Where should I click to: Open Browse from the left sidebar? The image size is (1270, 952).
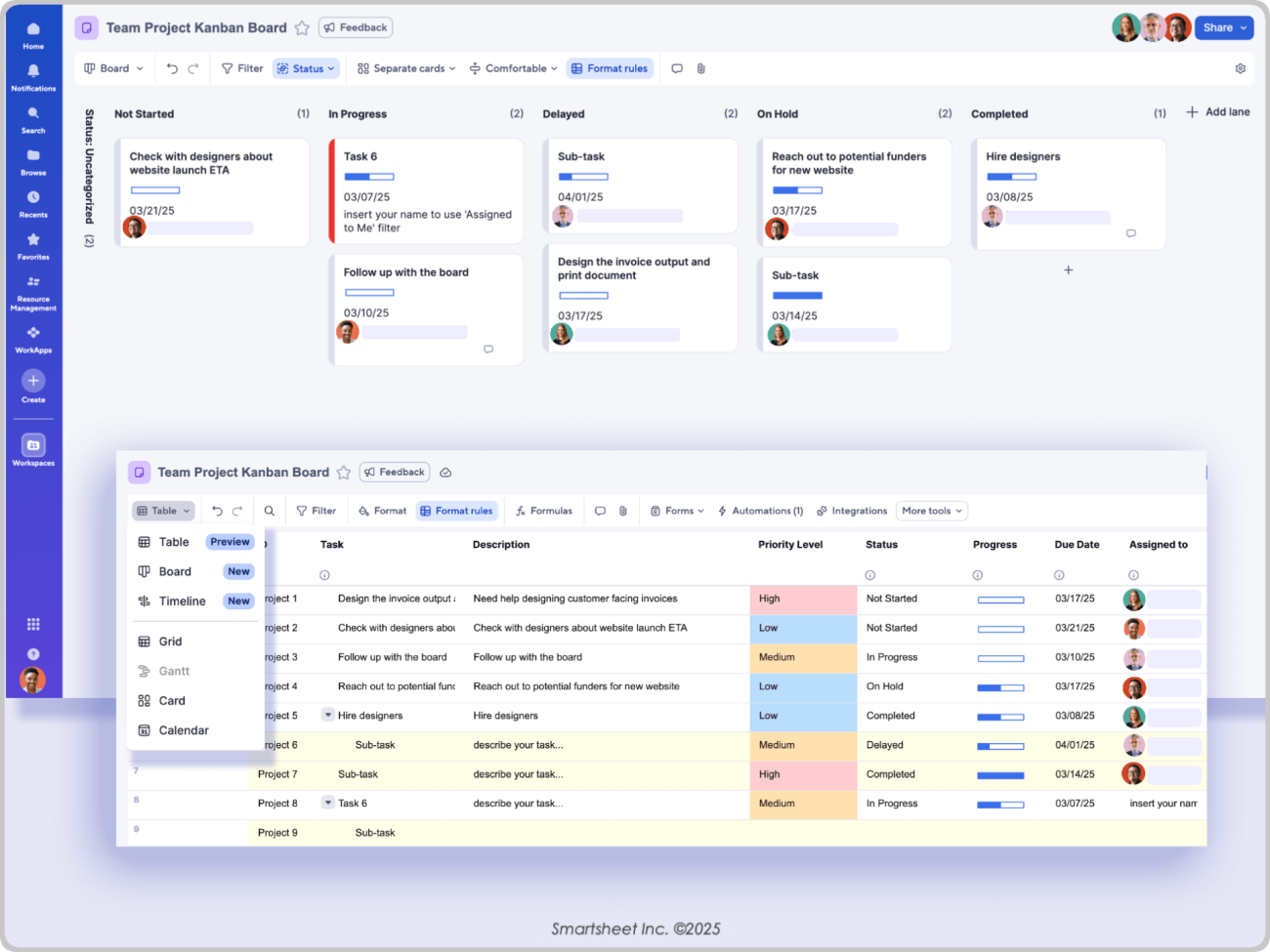click(x=33, y=161)
